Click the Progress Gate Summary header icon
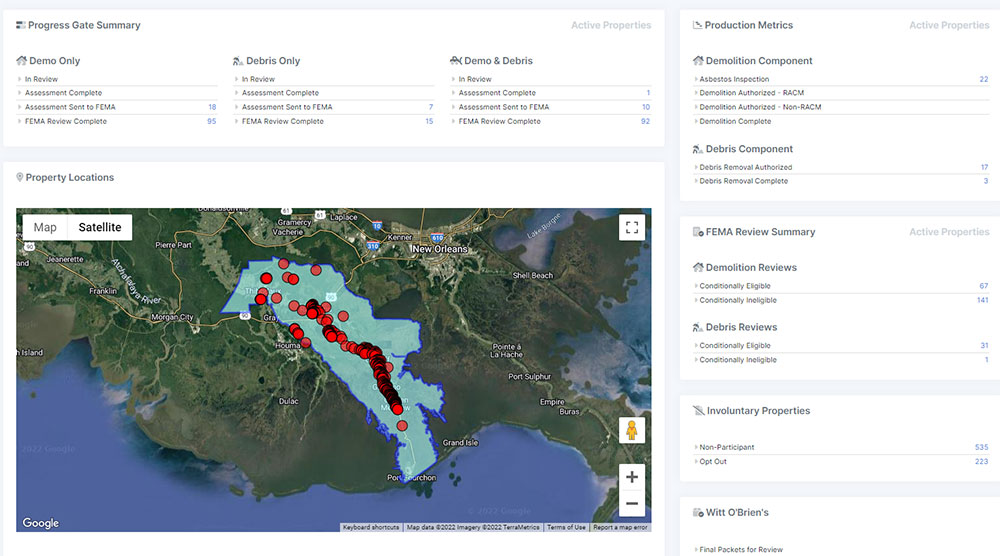Image resolution: width=1000 pixels, height=556 pixels. (21, 25)
